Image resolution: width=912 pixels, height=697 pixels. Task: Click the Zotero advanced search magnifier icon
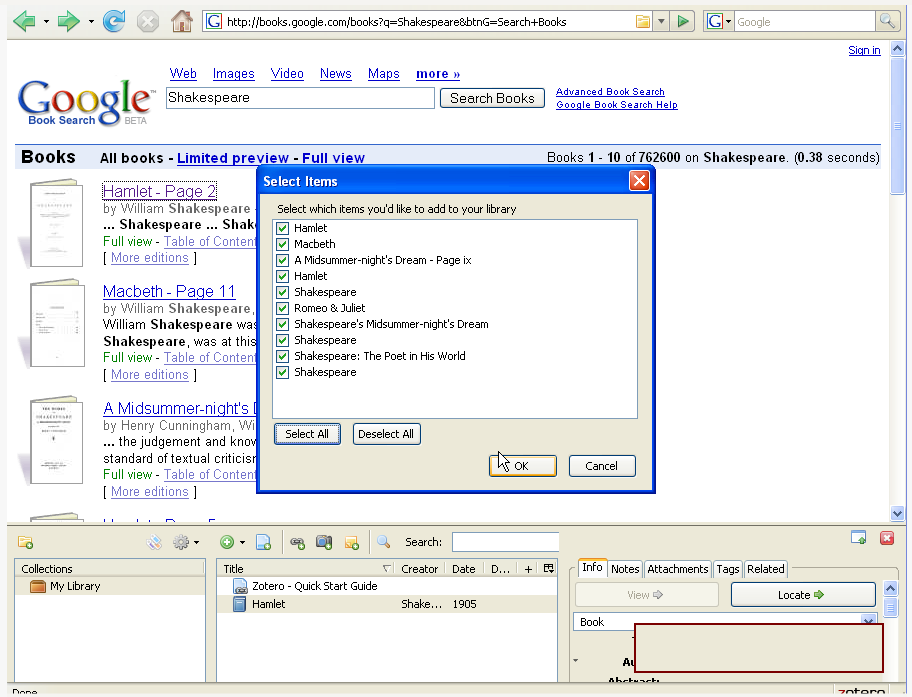[383, 542]
